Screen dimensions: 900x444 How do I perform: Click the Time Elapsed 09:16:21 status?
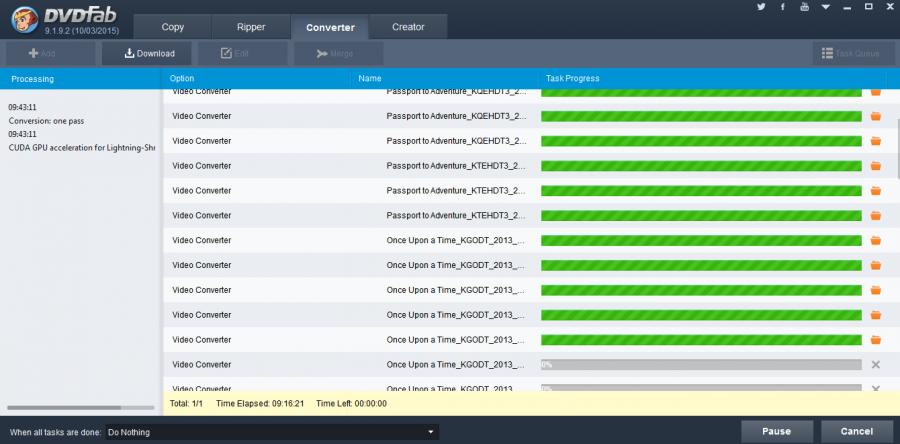[259, 404]
